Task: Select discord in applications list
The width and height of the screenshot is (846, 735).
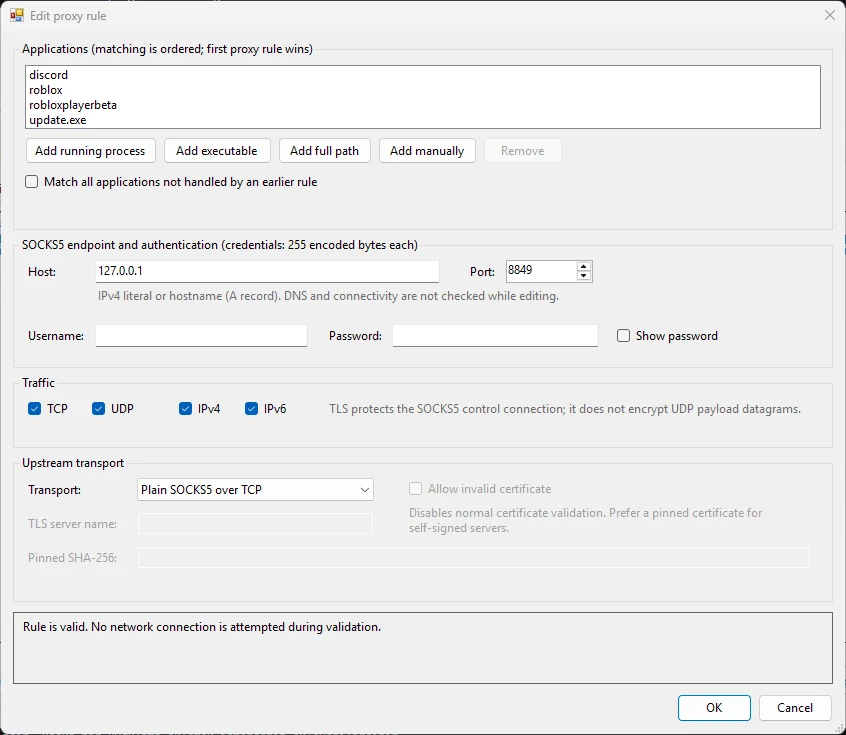Action: click(x=49, y=74)
